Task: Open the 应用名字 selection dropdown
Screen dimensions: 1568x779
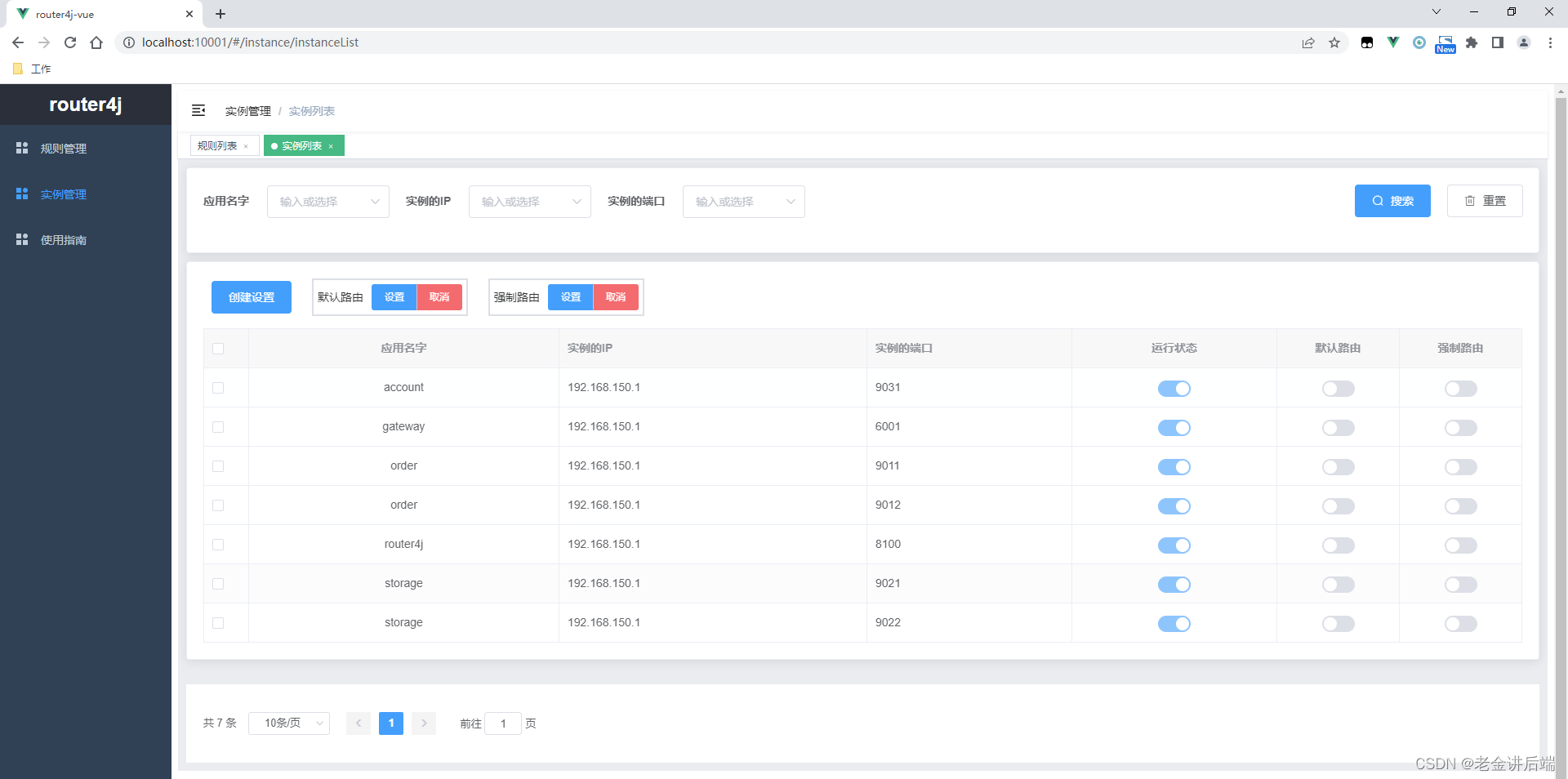Action: [x=327, y=201]
